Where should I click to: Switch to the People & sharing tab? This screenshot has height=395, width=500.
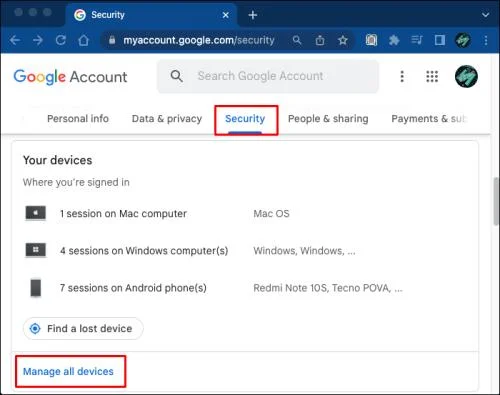[328, 119]
